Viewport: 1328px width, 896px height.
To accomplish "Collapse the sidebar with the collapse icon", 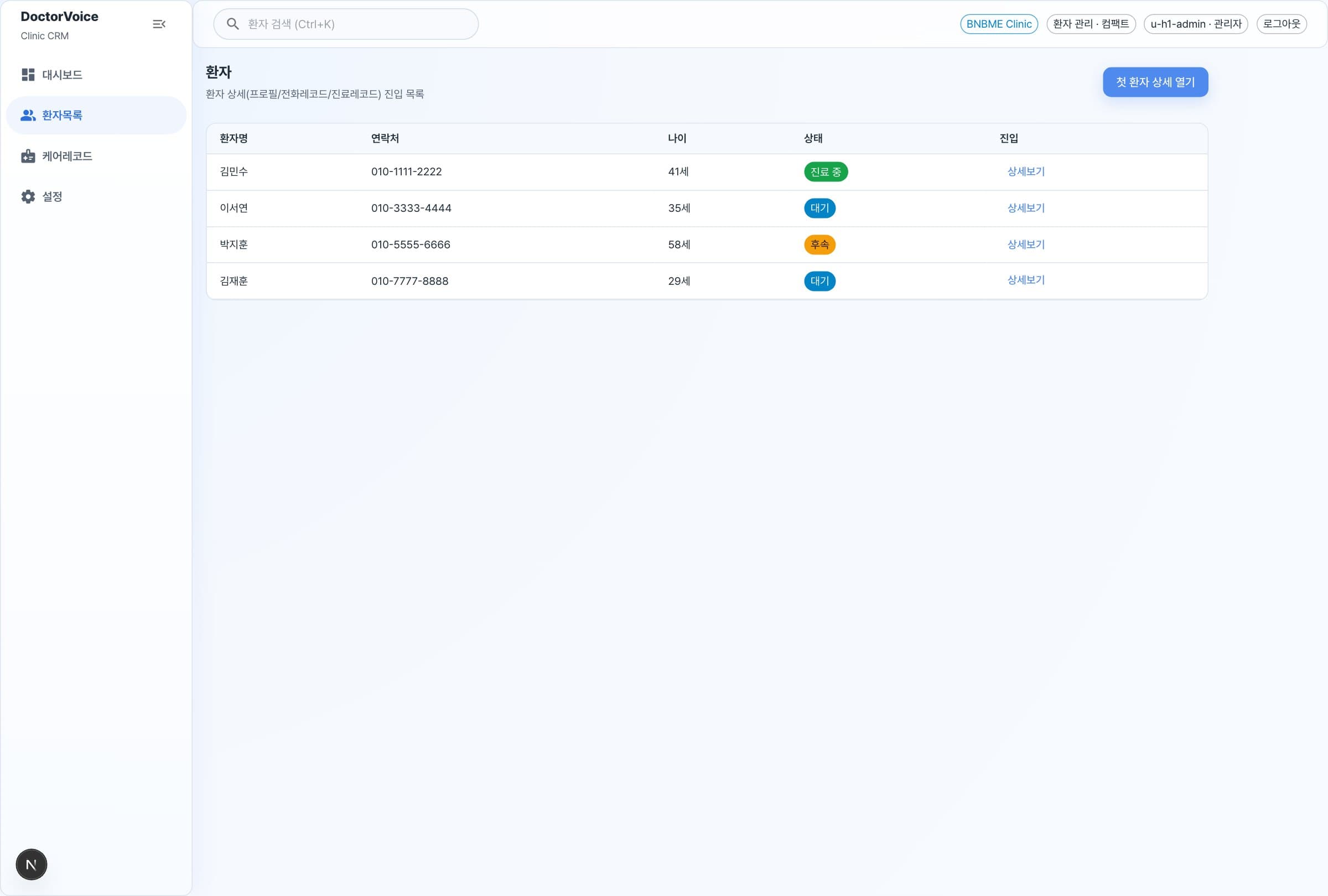I will click(159, 23).
